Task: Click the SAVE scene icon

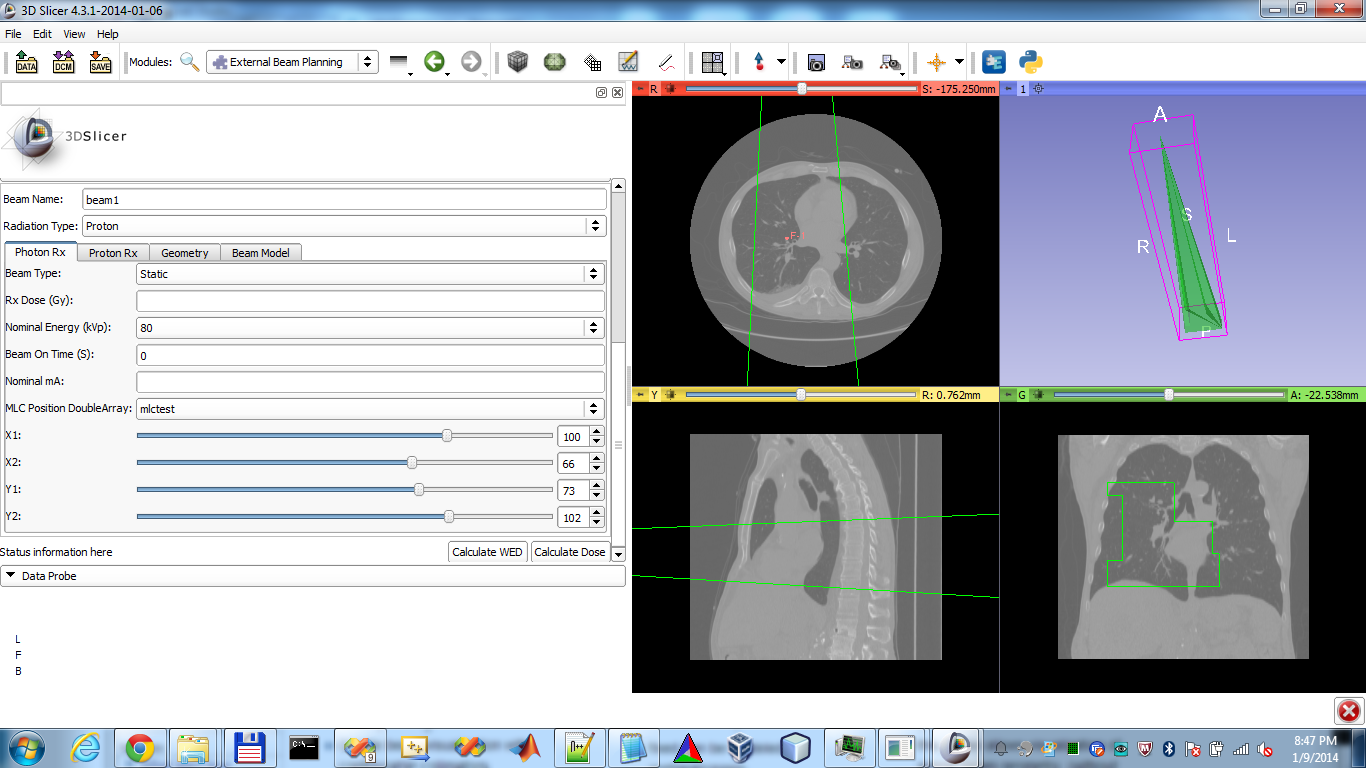Action: (100, 62)
